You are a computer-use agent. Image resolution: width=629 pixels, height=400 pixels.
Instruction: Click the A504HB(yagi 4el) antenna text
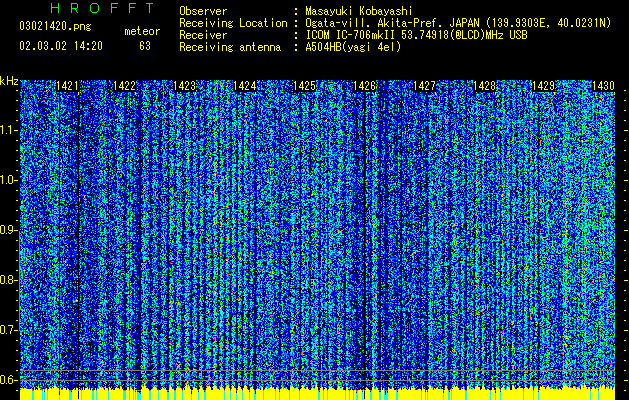[353, 47]
